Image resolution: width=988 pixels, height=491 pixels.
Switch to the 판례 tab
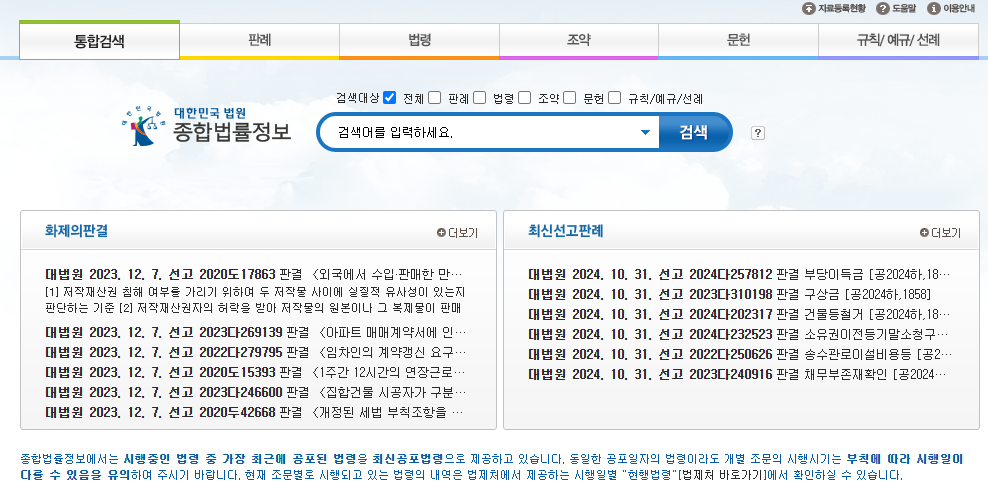[x=260, y=41]
